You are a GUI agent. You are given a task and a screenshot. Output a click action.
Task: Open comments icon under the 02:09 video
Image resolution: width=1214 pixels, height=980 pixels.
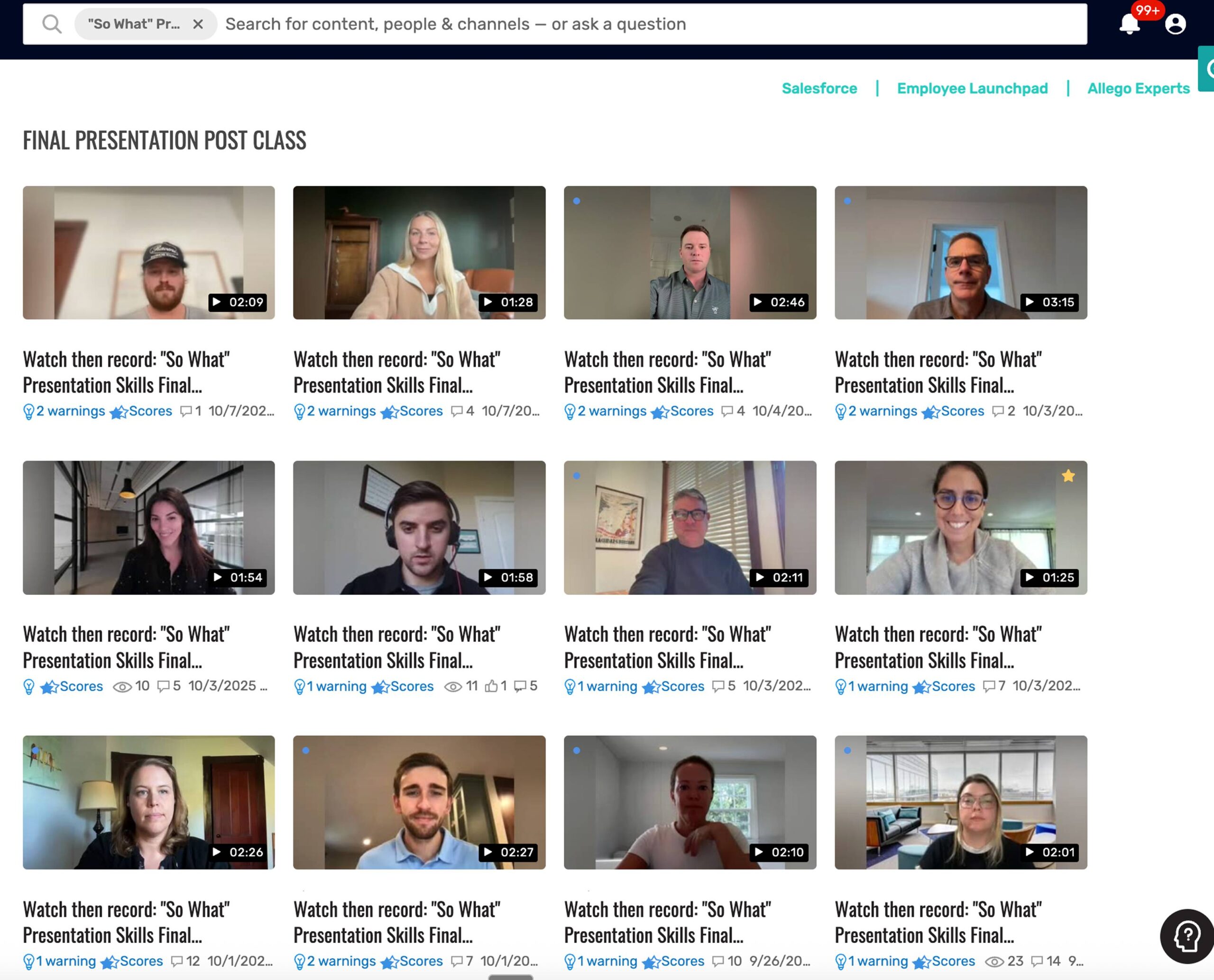[186, 411]
